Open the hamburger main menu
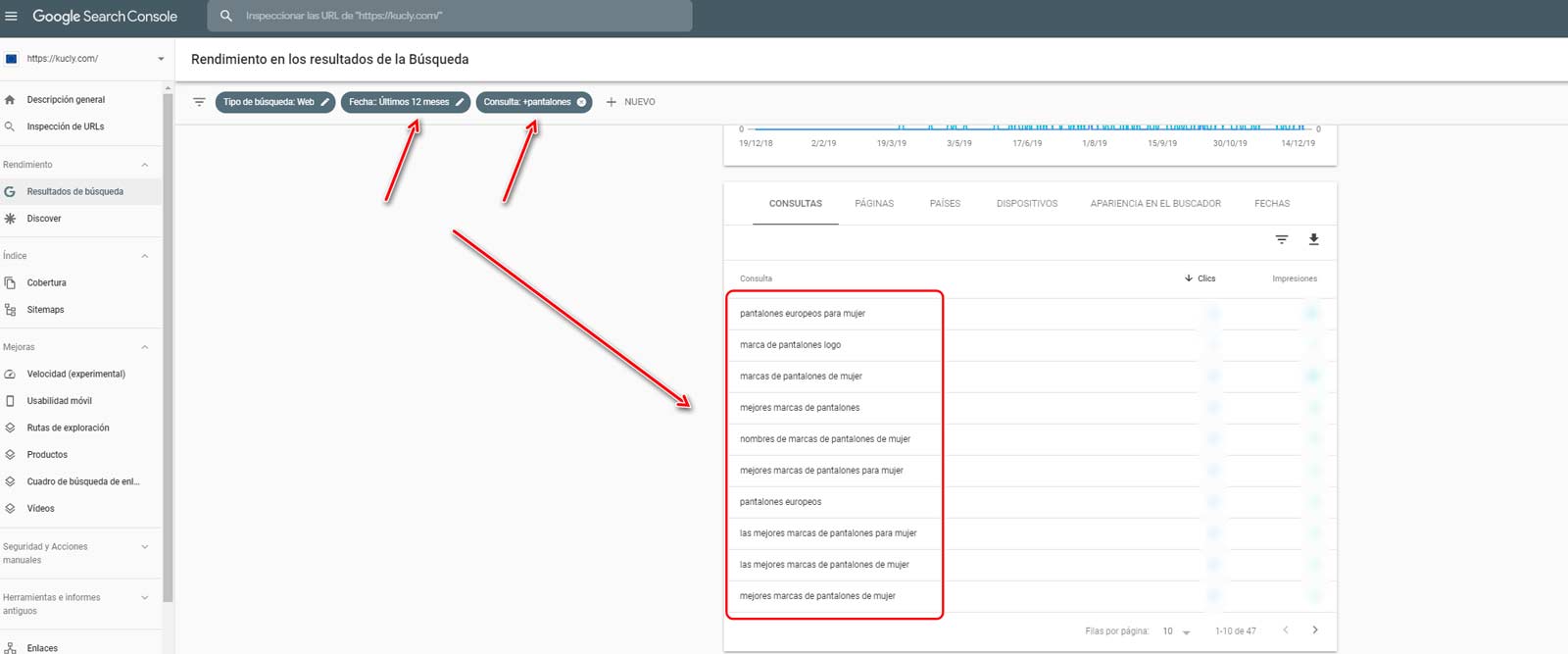 [12, 17]
